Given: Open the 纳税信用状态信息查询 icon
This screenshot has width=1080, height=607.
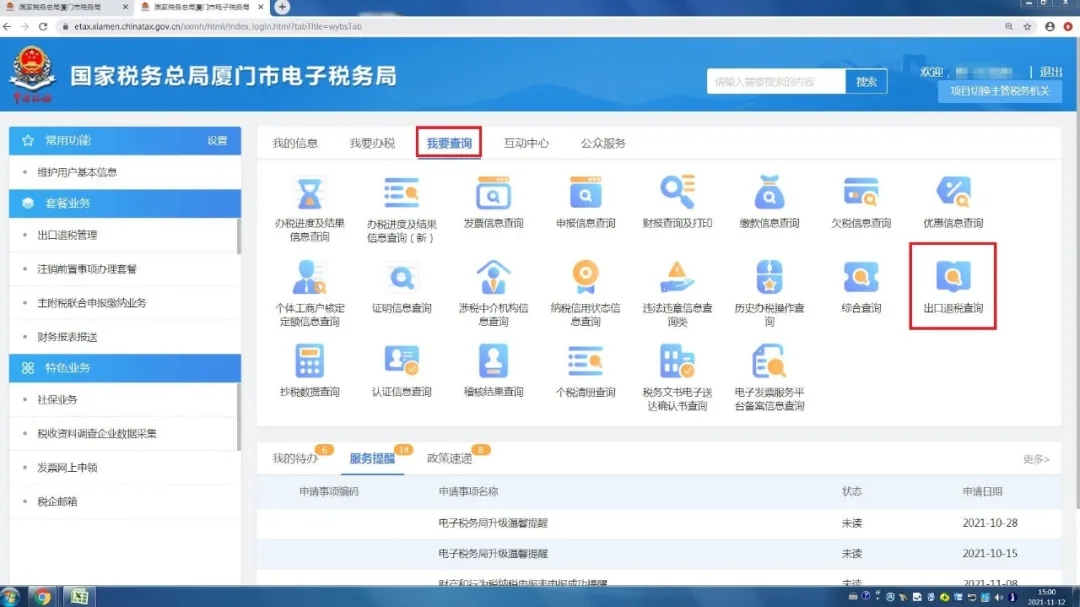Looking at the screenshot, I should tap(585, 278).
